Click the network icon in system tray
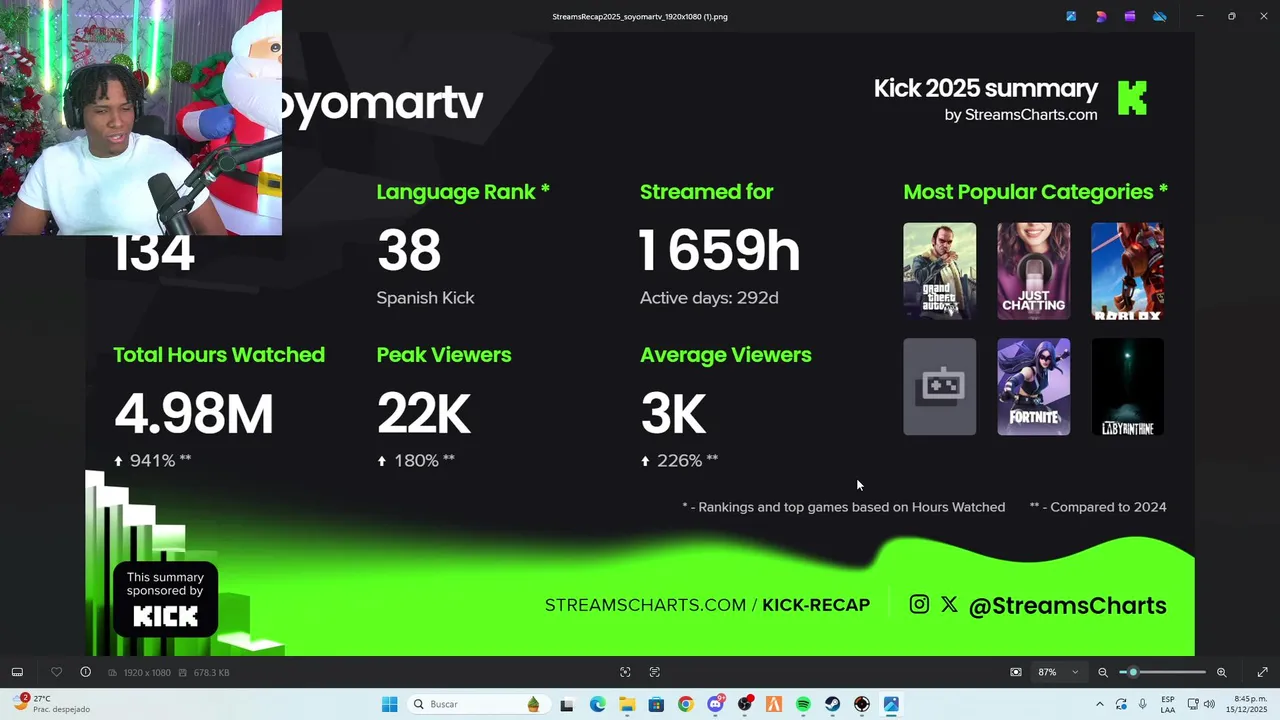This screenshot has height=720, width=1280. pos(1193,704)
